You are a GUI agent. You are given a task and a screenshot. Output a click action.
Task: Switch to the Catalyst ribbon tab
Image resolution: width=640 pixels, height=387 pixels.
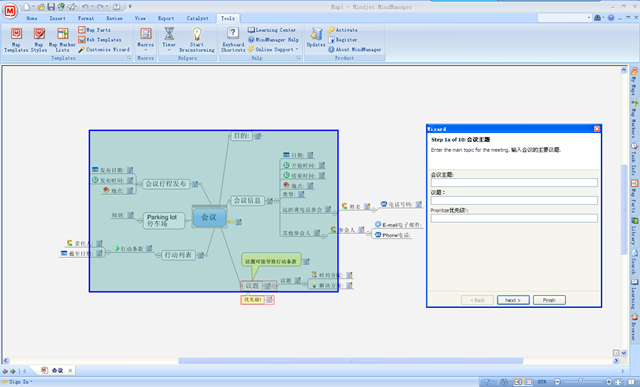tap(198, 18)
